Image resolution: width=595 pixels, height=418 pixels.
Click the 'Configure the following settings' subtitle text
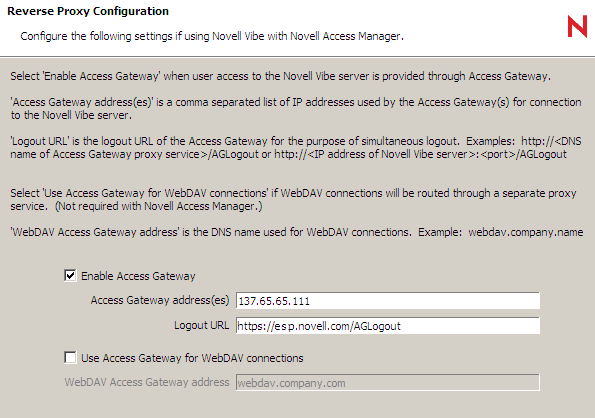pyautogui.click(x=212, y=36)
